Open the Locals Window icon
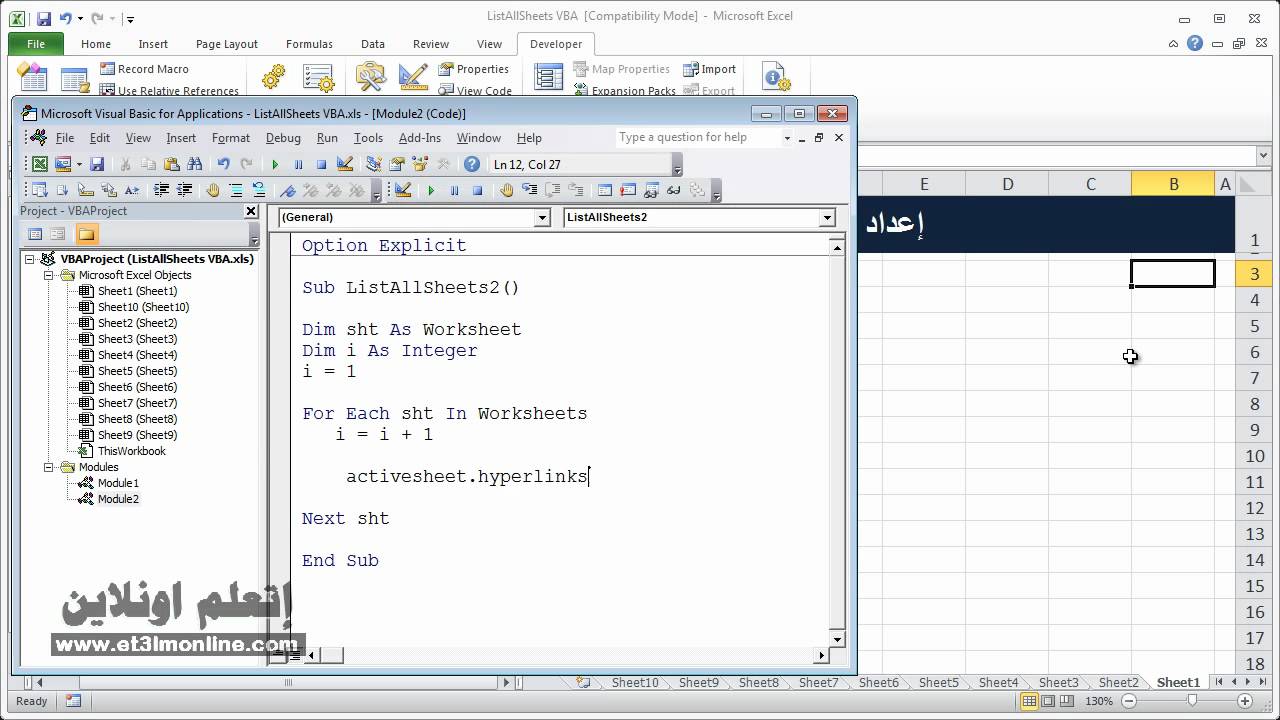 [x=605, y=190]
